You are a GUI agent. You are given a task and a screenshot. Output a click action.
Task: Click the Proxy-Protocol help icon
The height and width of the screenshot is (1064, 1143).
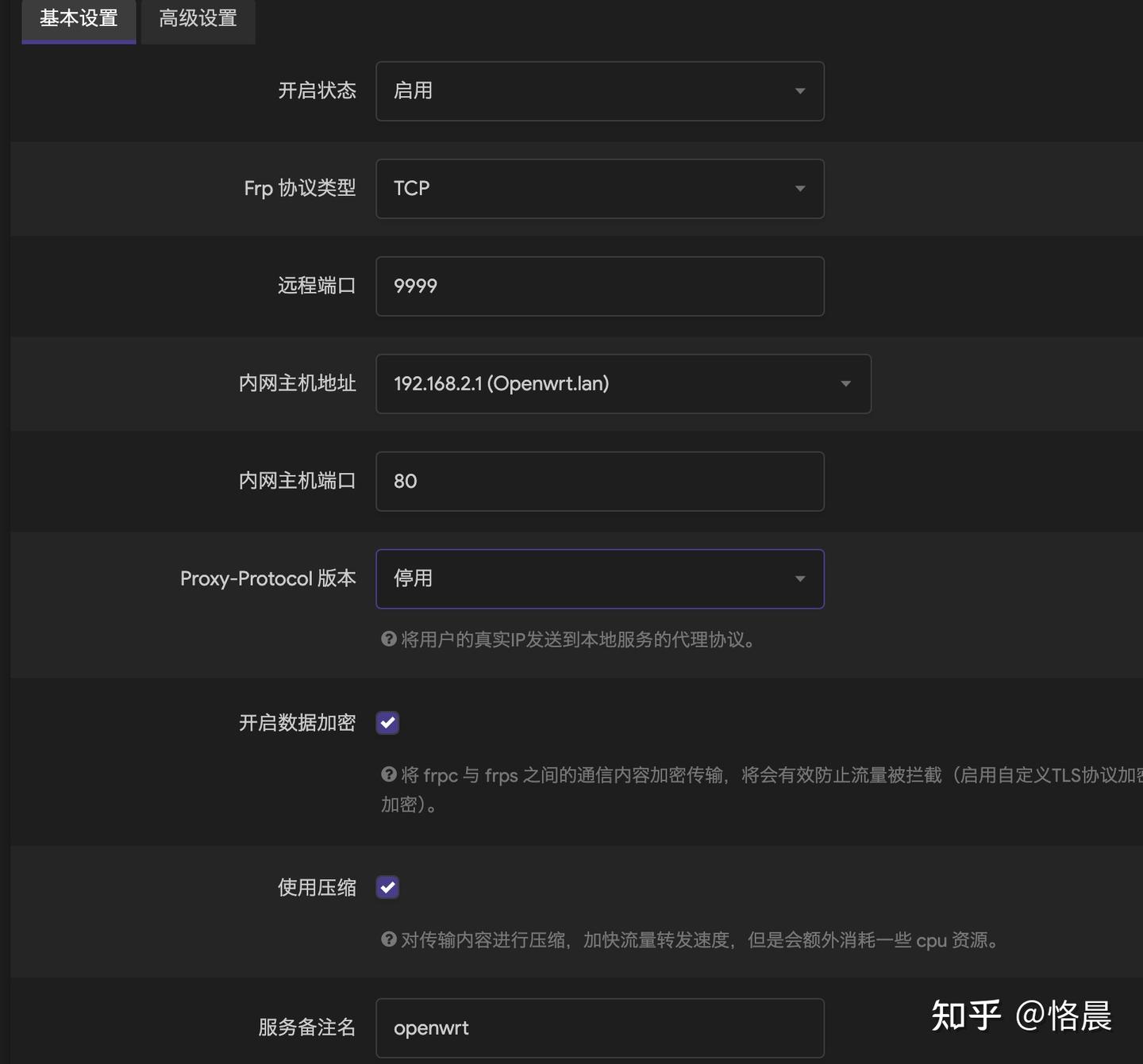tap(388, 640)
